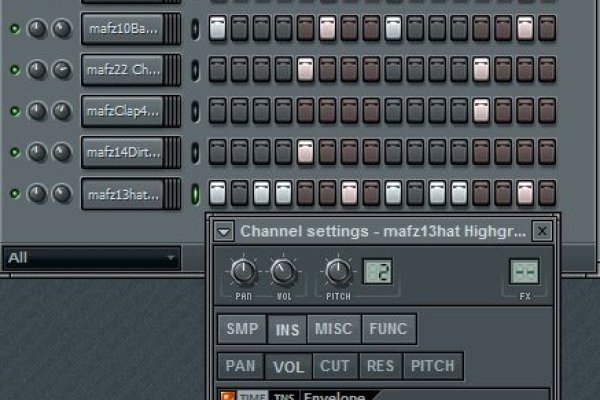Mute the mafz10Ba channel via green LED
600x400 pixels.
coord(14,29)
